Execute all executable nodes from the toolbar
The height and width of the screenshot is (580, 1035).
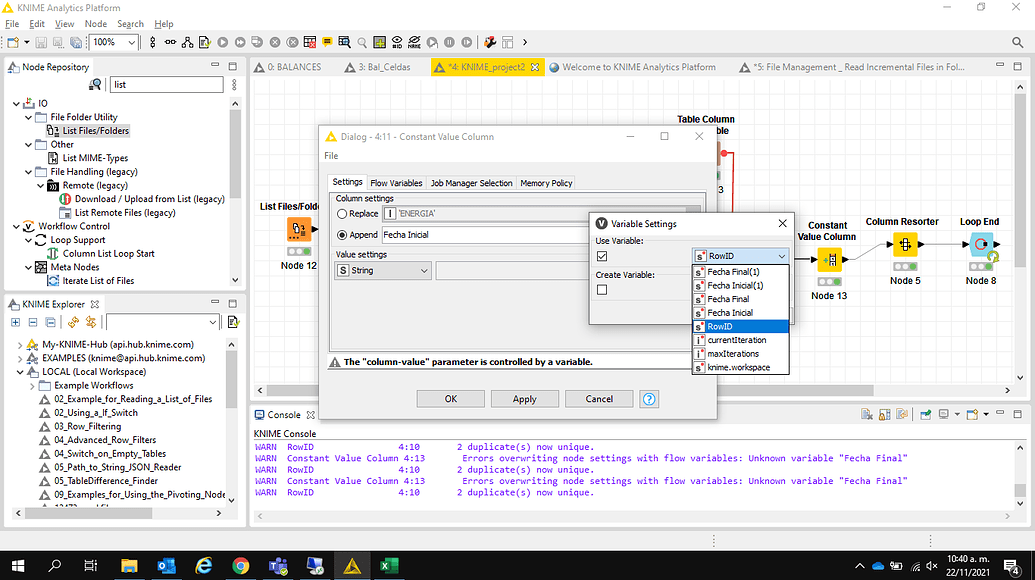click(241, 42)
